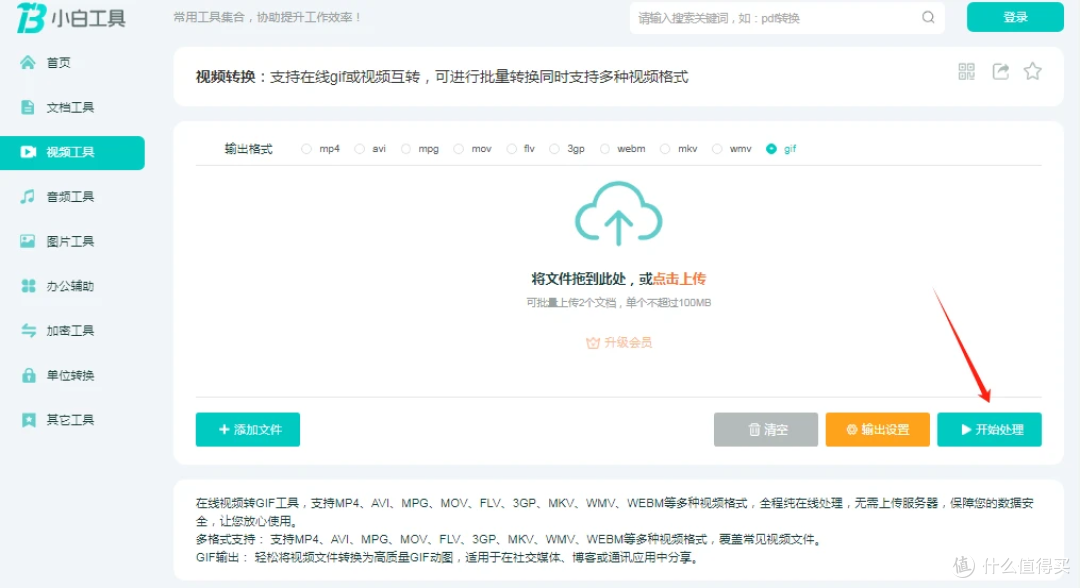Open 文档工具 in the sidebar
This screenshot has height=588, width=1080.
click(70, 107)
